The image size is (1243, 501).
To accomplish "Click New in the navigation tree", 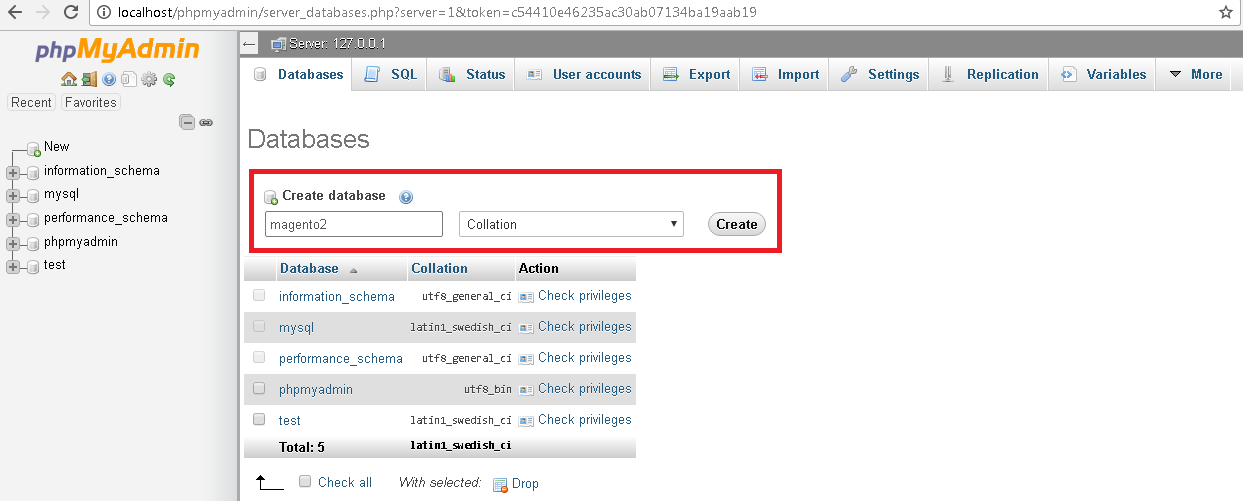I will (57, 146).
